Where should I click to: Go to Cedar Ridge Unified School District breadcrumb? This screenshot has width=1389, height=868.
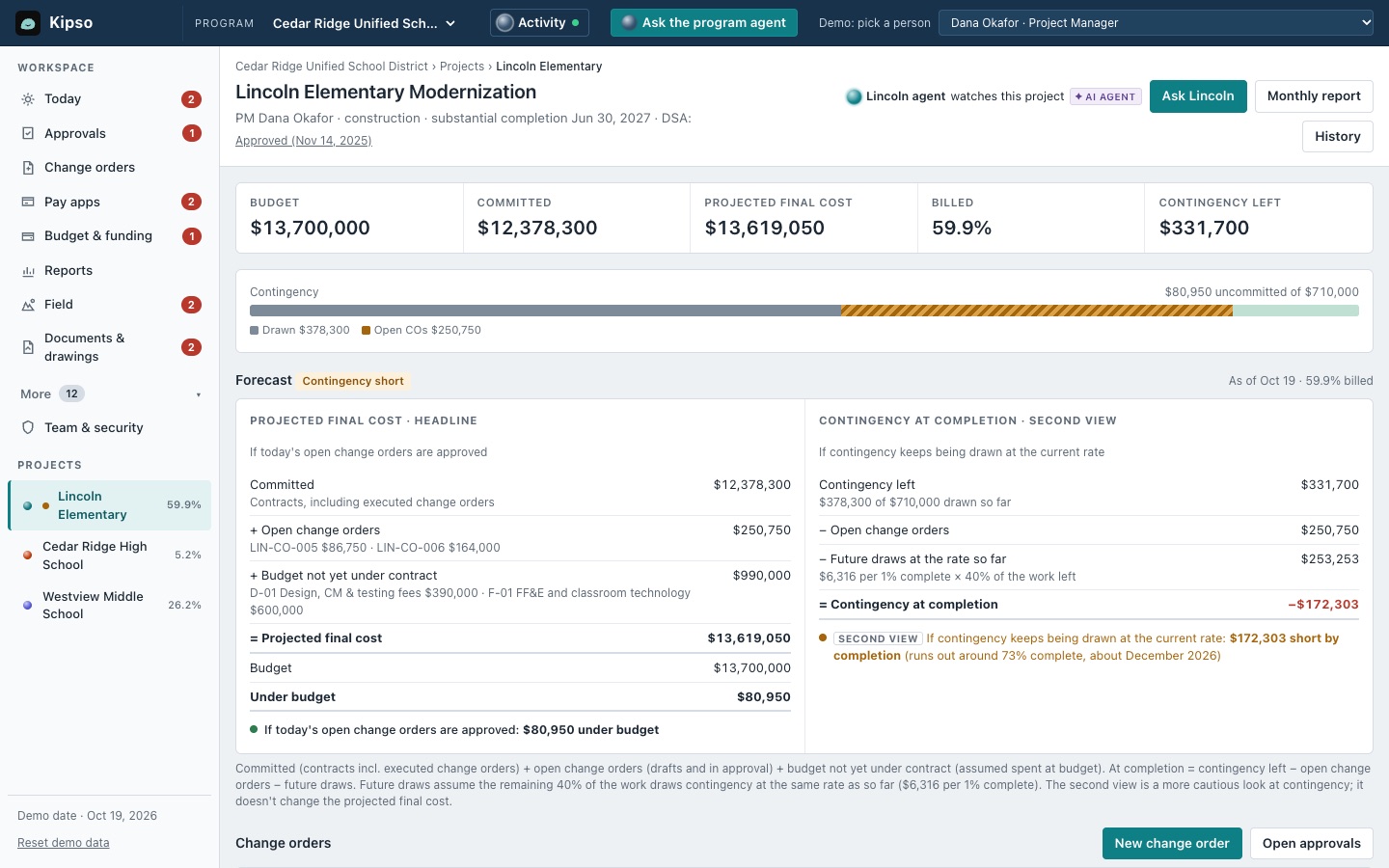pos(332,67)
